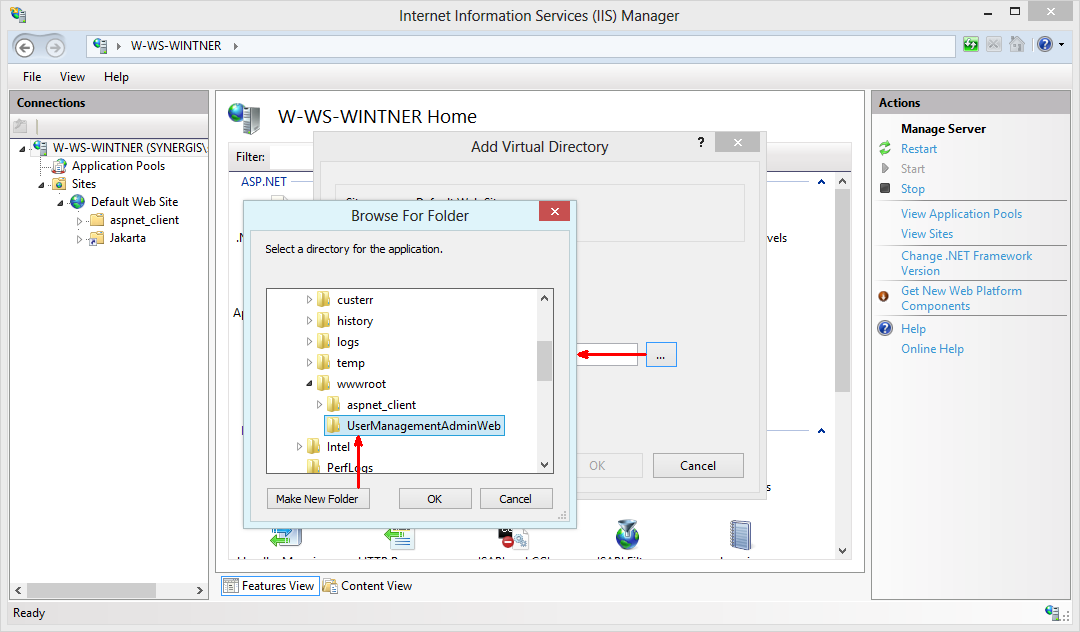Click the Stop server square icon
Viewport: 1080px width, 632px height.
click(887, 188)
